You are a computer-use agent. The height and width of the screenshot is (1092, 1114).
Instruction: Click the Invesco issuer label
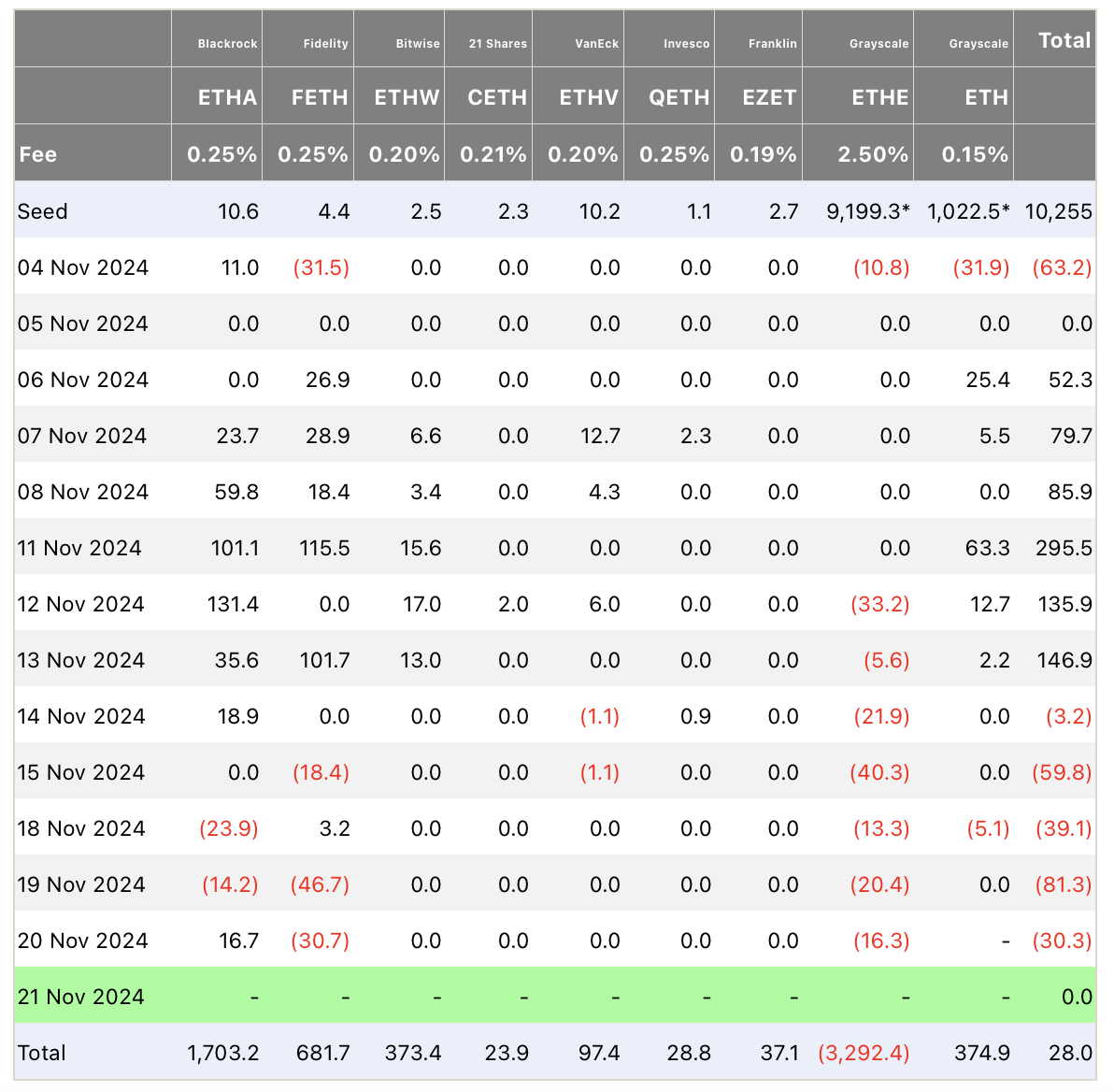click(x=686, y=44)
